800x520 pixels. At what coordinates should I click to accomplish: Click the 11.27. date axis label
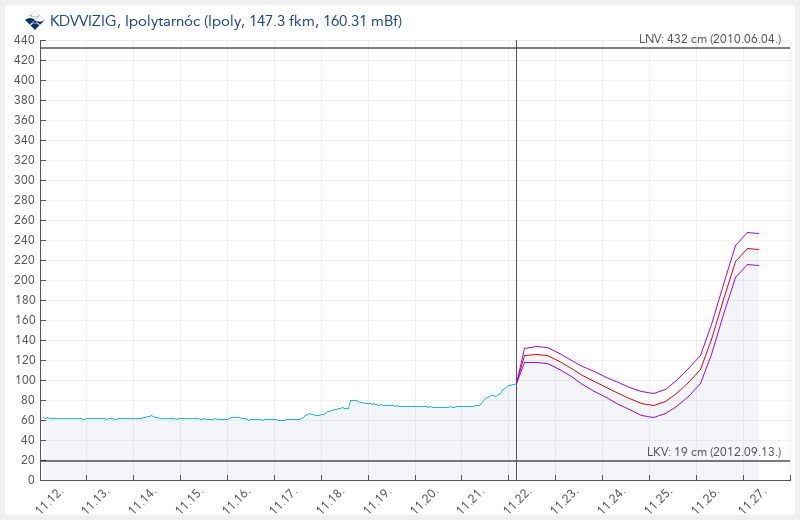point(756,500)
